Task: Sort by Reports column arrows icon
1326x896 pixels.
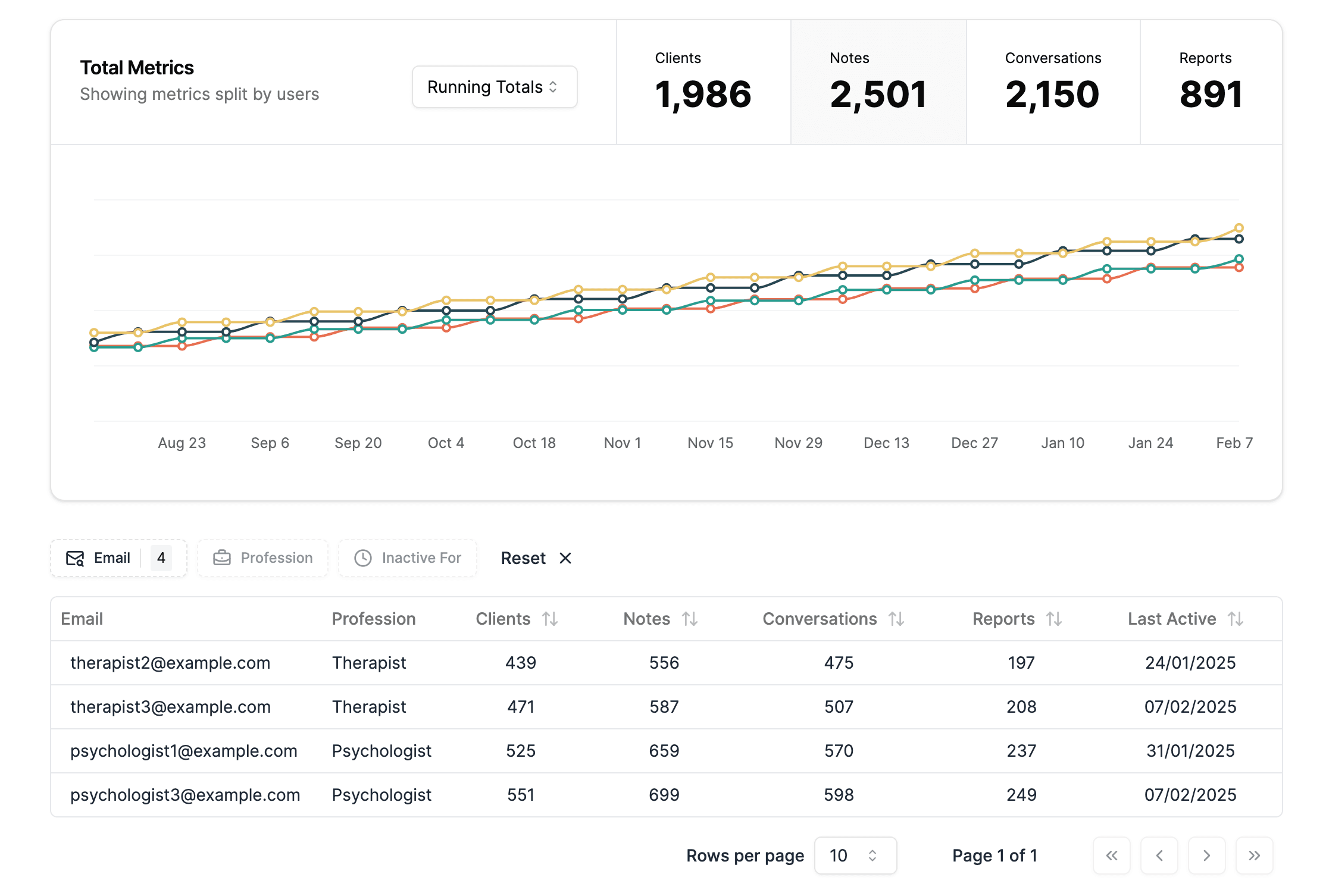Action: [1054, 619]
